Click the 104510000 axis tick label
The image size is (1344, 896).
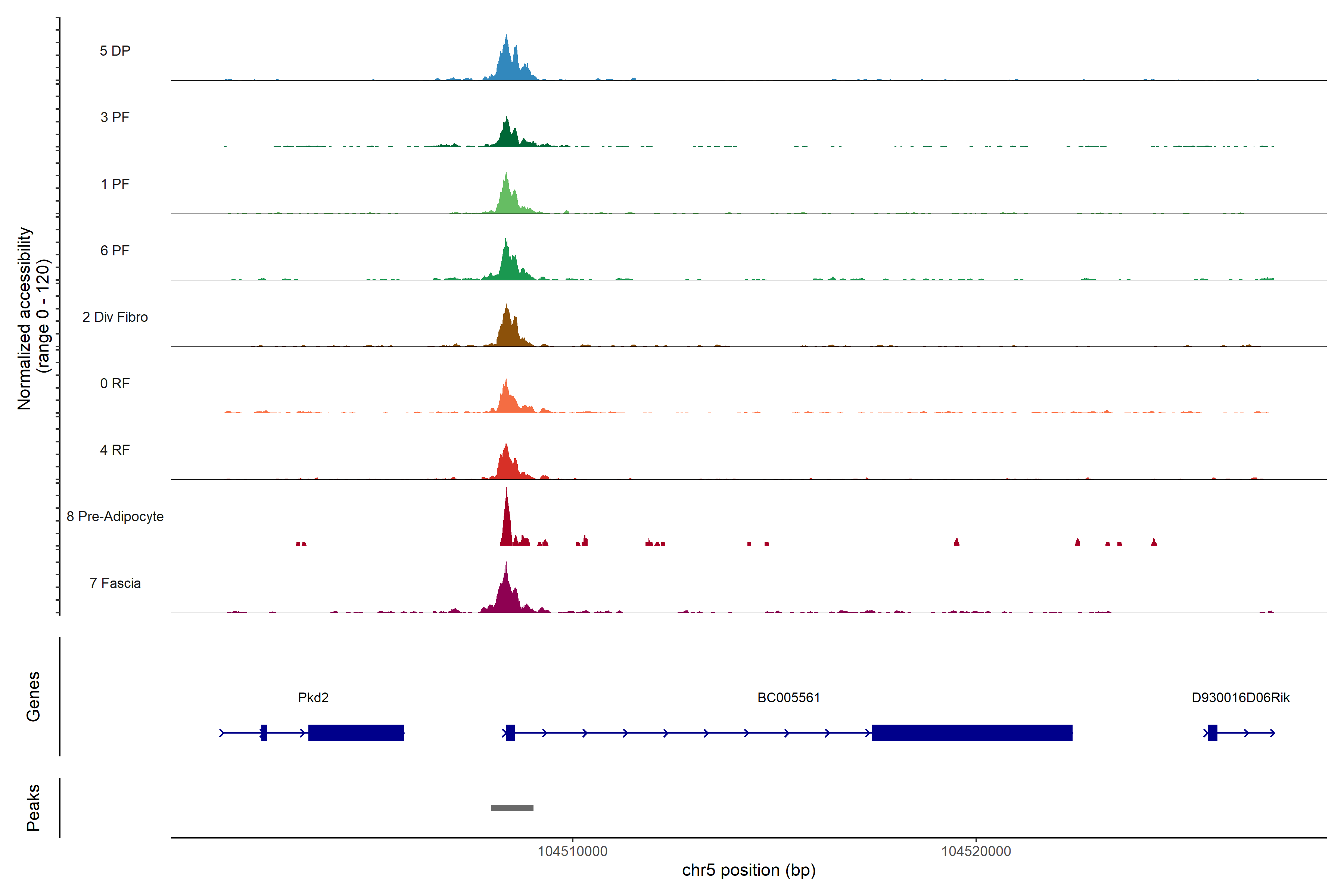(573, 852)
